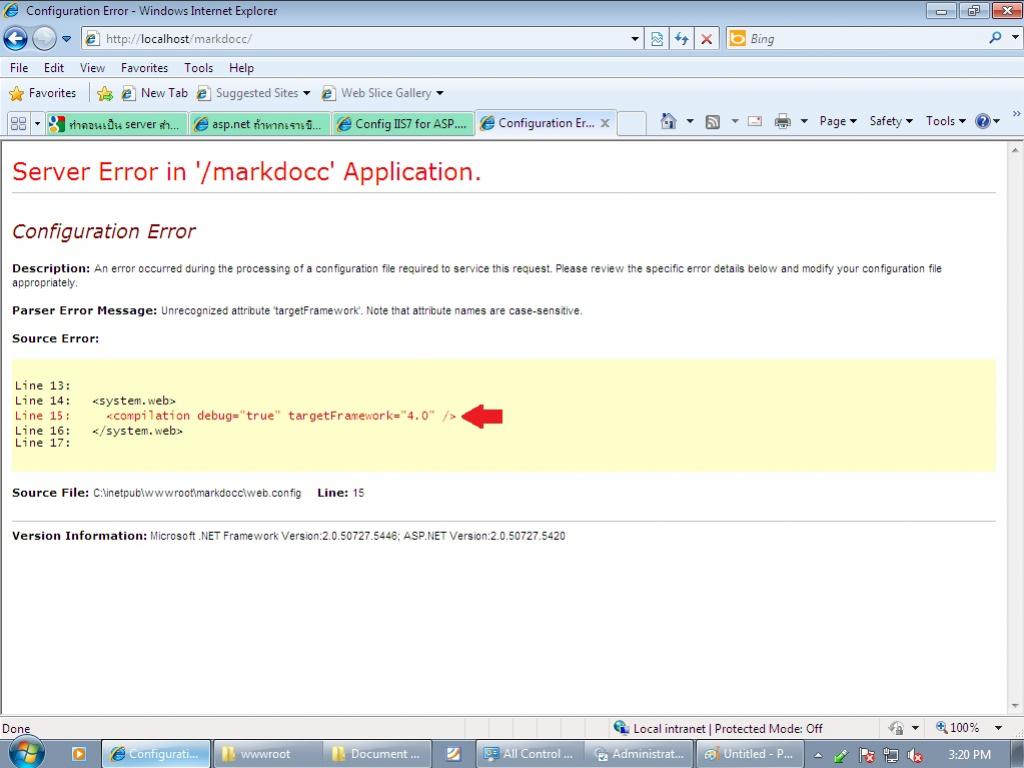Click into the Bing search box

point(860,39)
